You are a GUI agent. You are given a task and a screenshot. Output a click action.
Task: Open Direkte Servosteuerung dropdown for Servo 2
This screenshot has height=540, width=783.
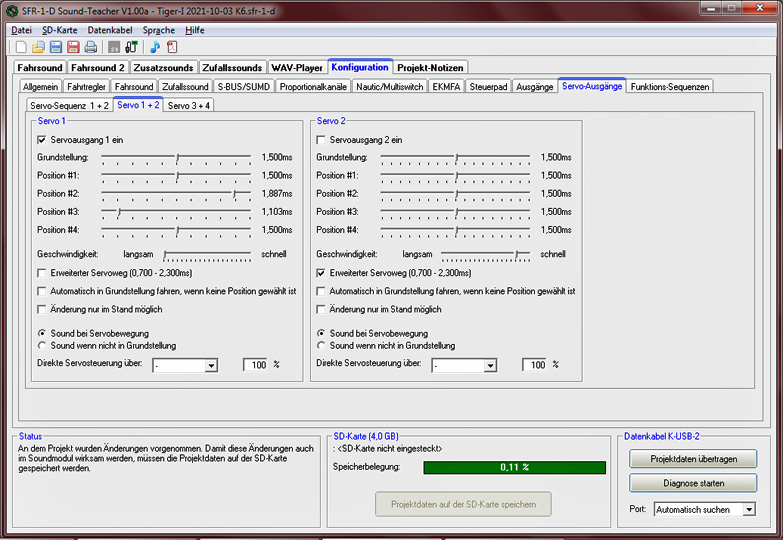(490, 366)
